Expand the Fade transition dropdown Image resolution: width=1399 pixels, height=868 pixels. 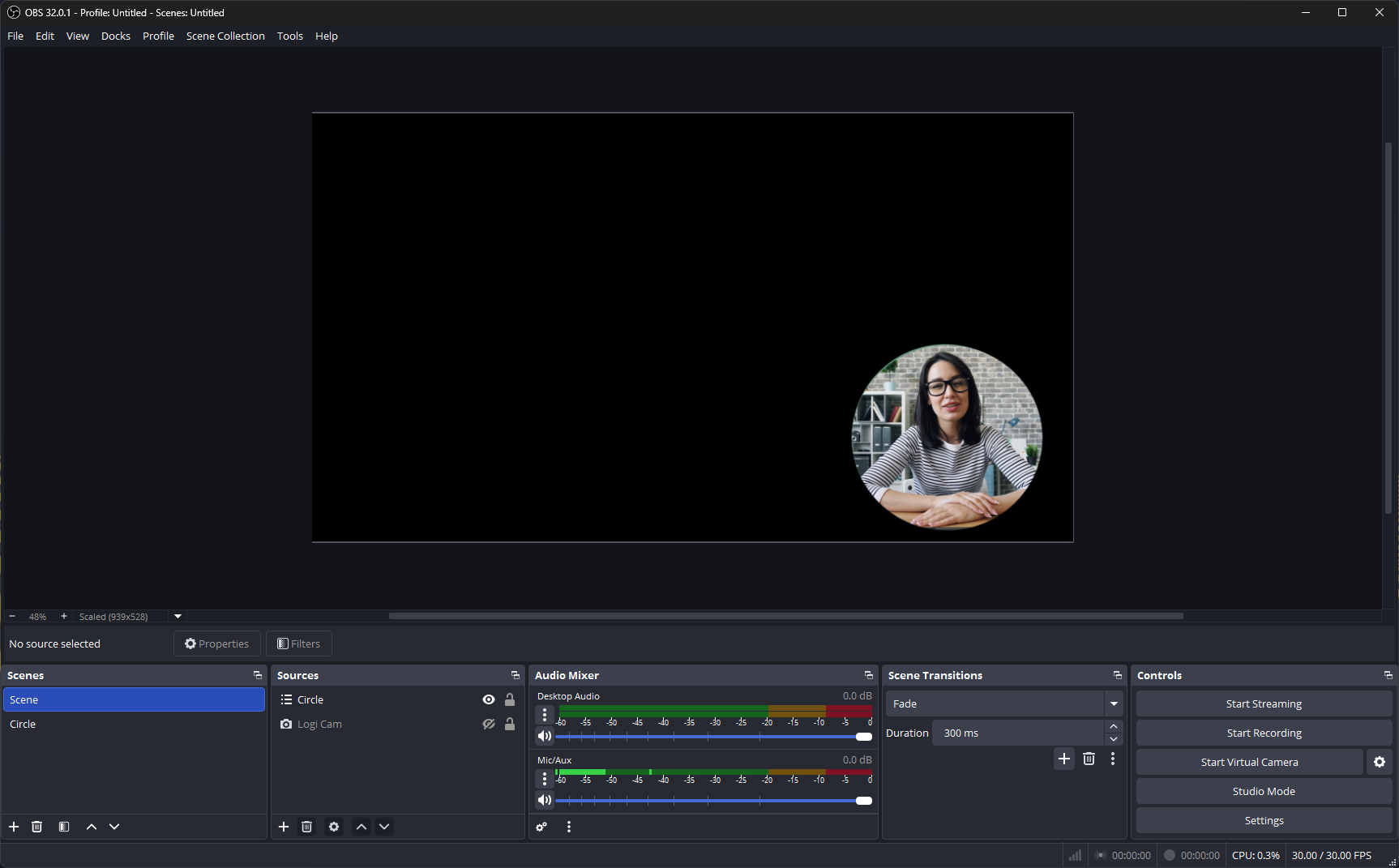1114,703
